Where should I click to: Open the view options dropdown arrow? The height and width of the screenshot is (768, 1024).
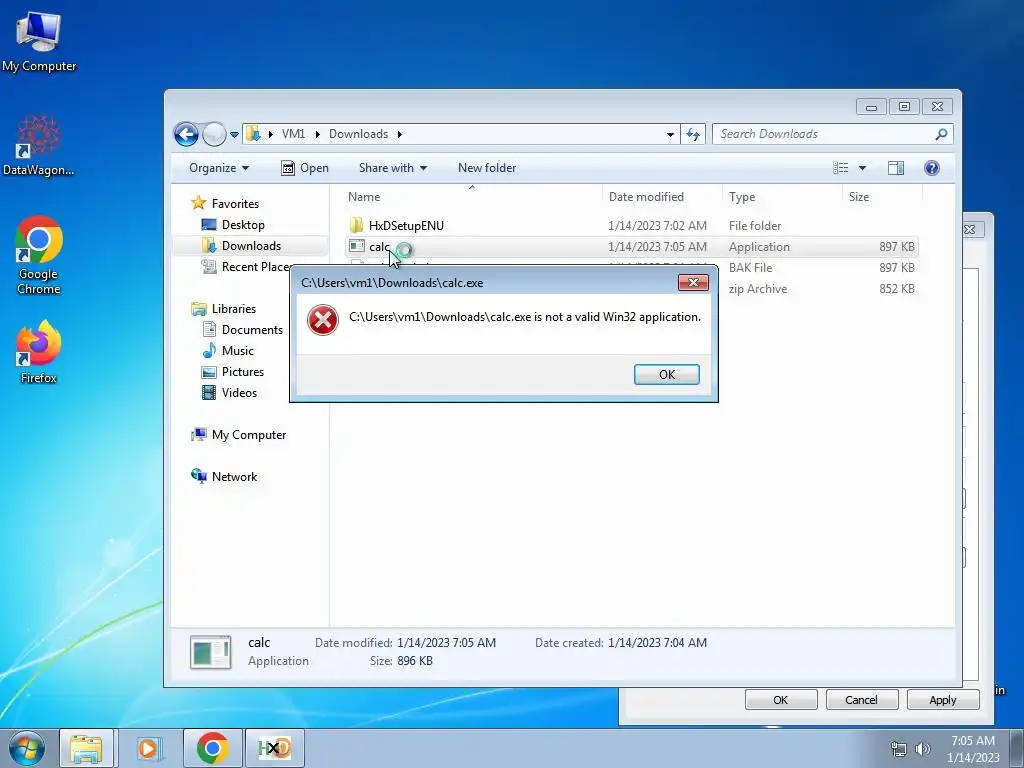coord(862,168)
